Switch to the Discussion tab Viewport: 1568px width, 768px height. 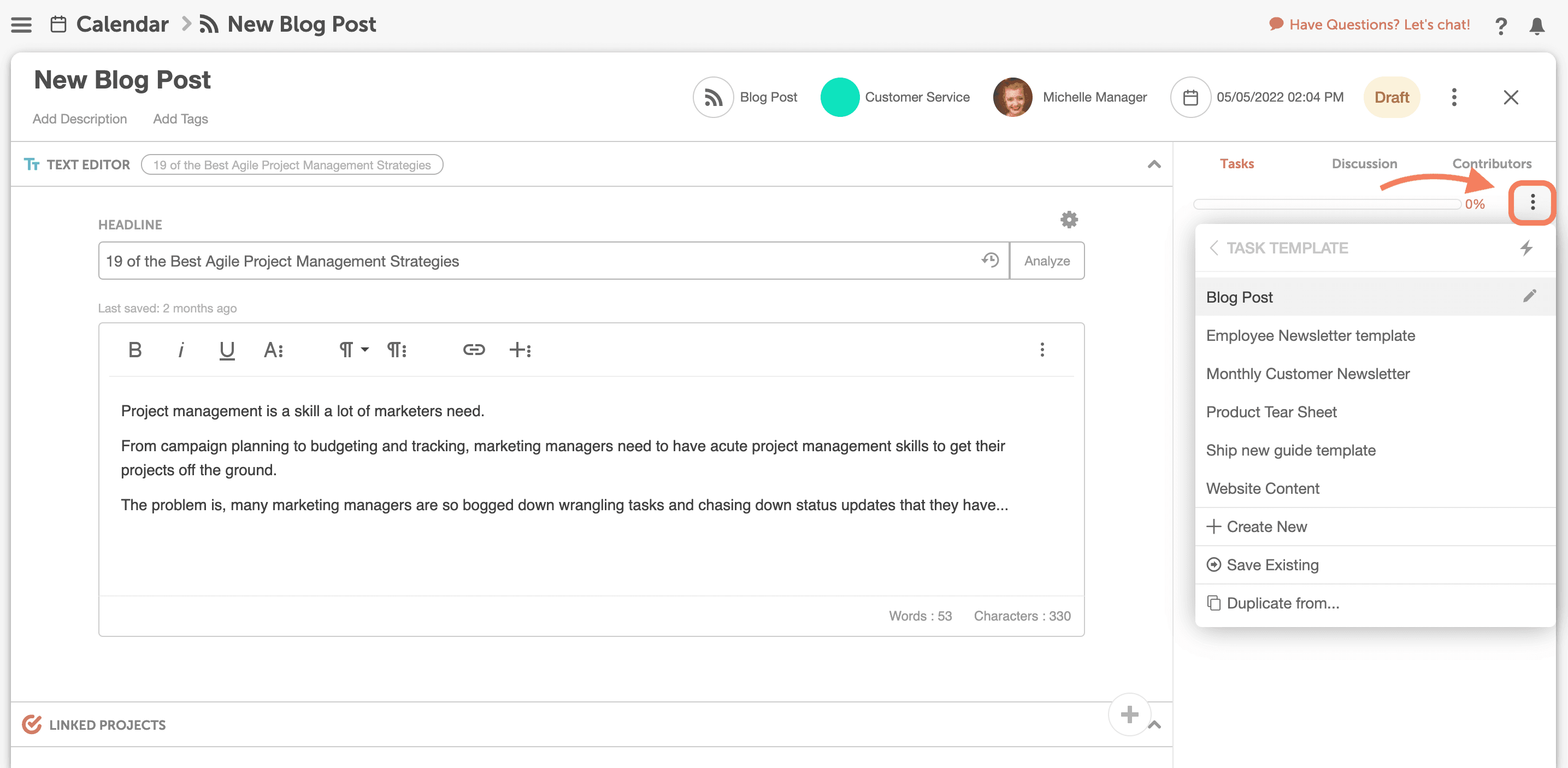click(x=1364, y=163)
